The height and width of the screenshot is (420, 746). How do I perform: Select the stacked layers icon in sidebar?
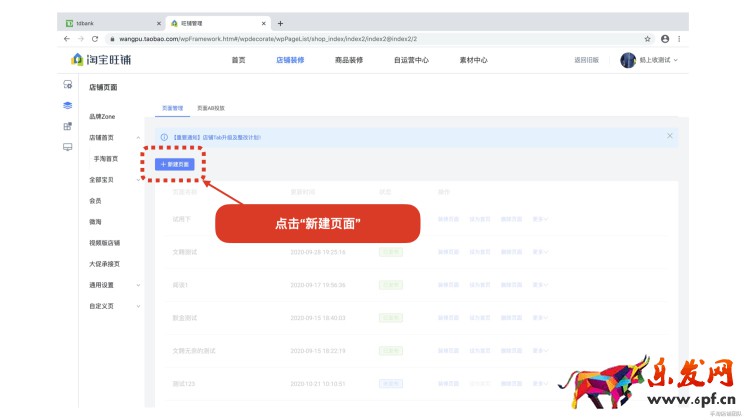pyautogui.click(x=67, y=105)
